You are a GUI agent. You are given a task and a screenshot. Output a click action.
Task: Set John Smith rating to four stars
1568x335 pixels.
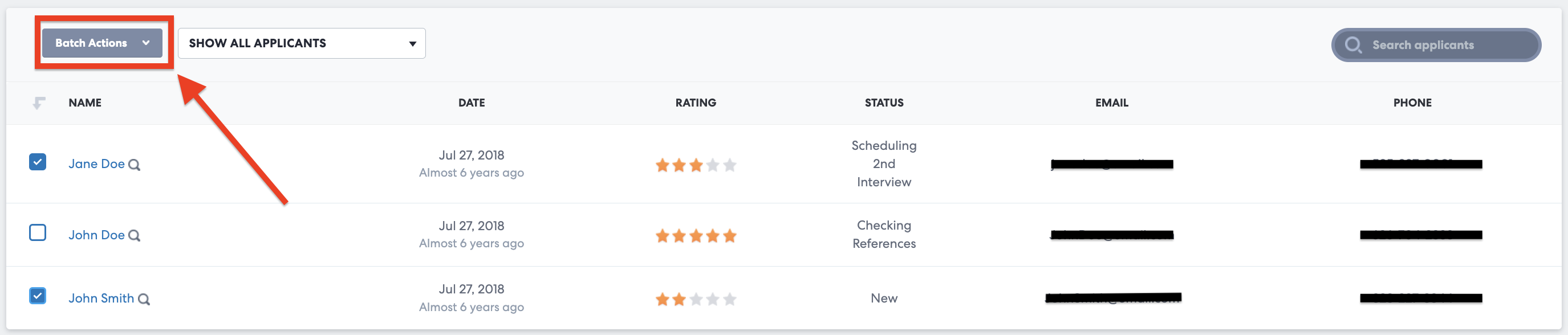[713, 299]
